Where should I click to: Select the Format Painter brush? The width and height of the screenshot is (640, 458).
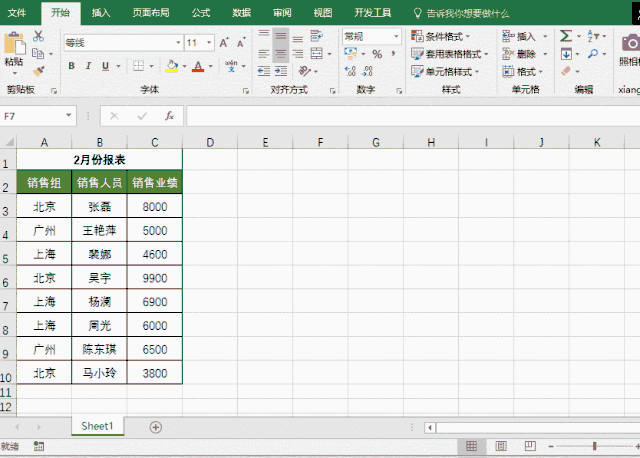38,70
